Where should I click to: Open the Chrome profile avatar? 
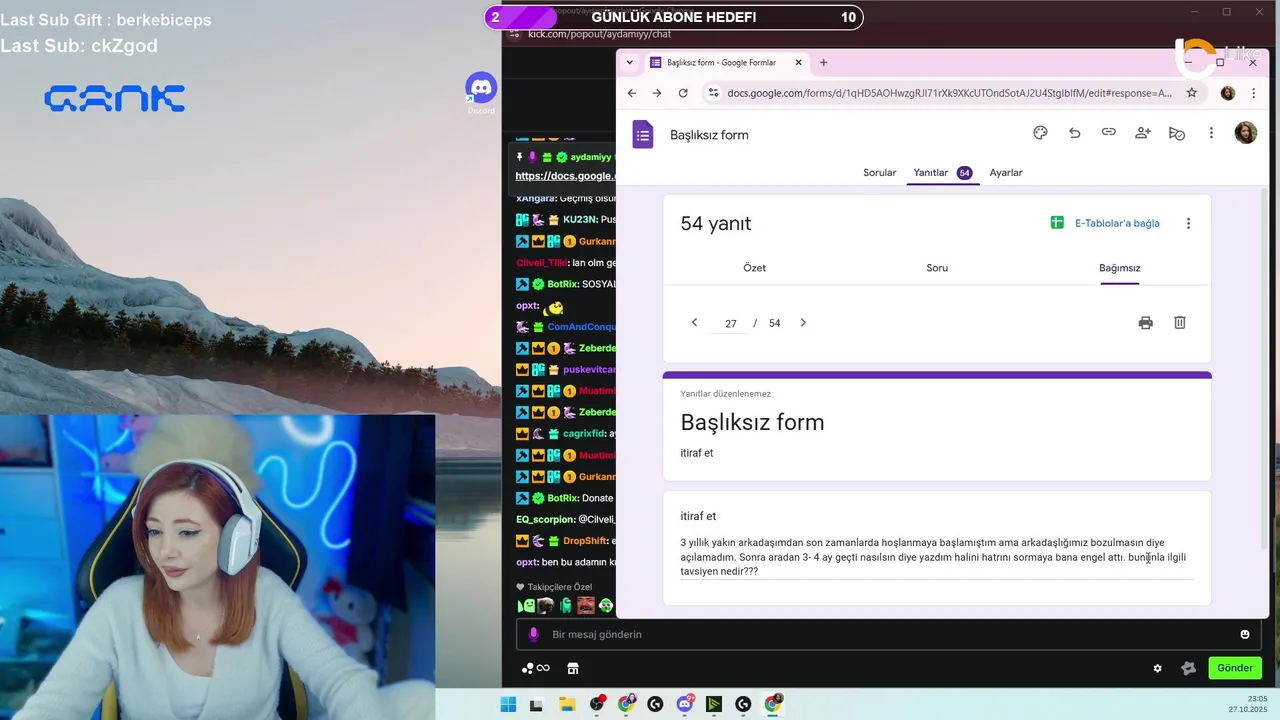tap(1228, 93)
